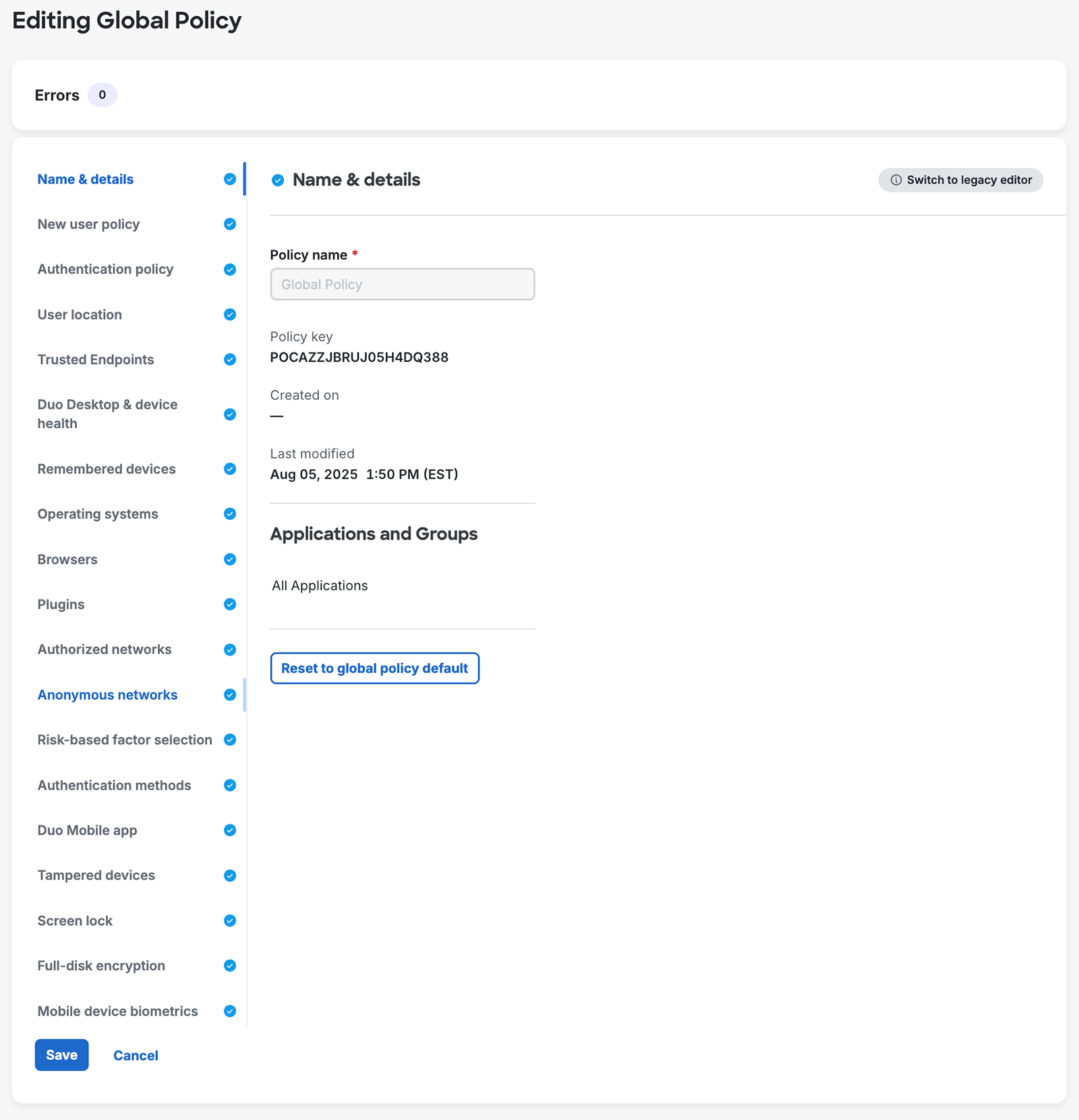Screen dimensions: 1079x1120
Task: Select Duo Desktop & device health section
Action: tap(107, 414)
